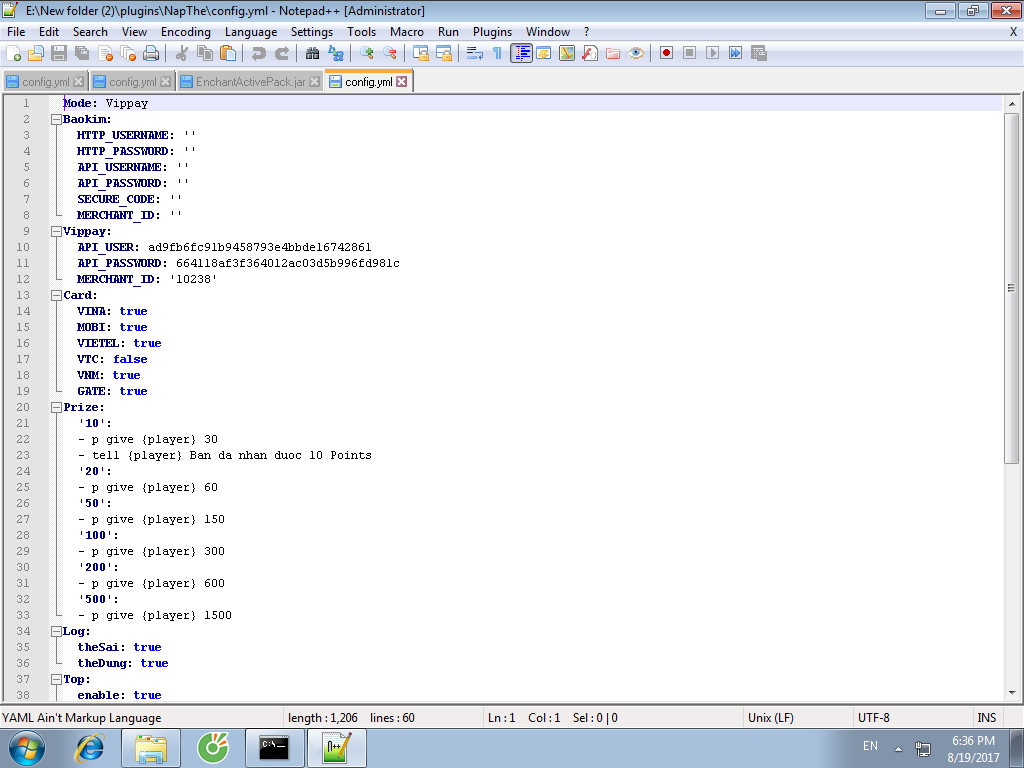Open the Plugins menu
Screen dimensions: 1024x768
pos(492,32)
